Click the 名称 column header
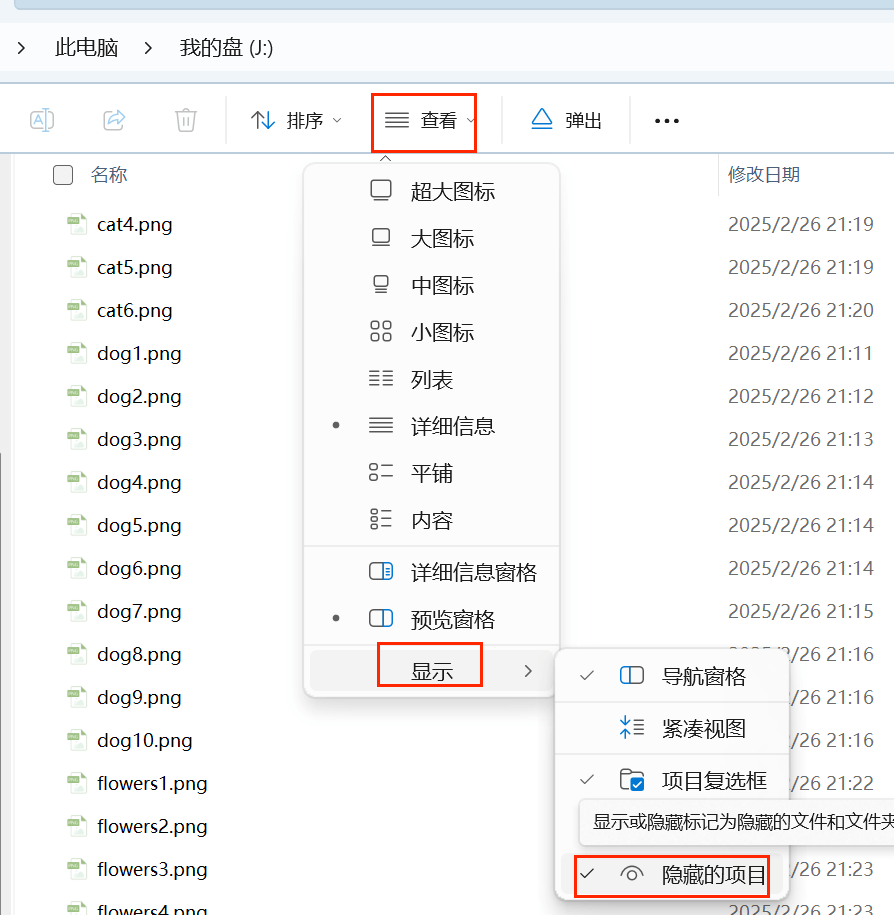 pos(109,174)
